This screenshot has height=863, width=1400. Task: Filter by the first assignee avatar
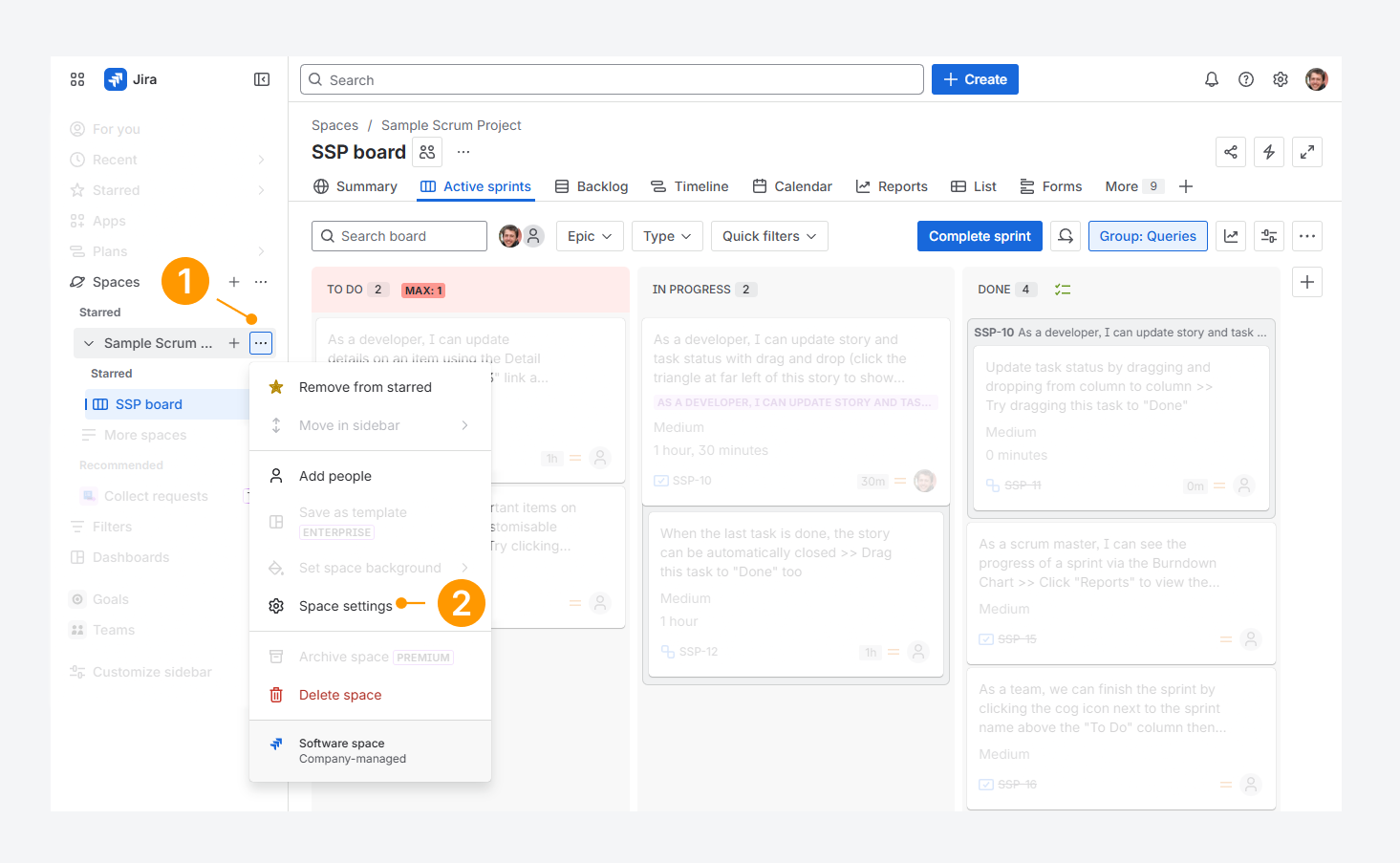510,236
